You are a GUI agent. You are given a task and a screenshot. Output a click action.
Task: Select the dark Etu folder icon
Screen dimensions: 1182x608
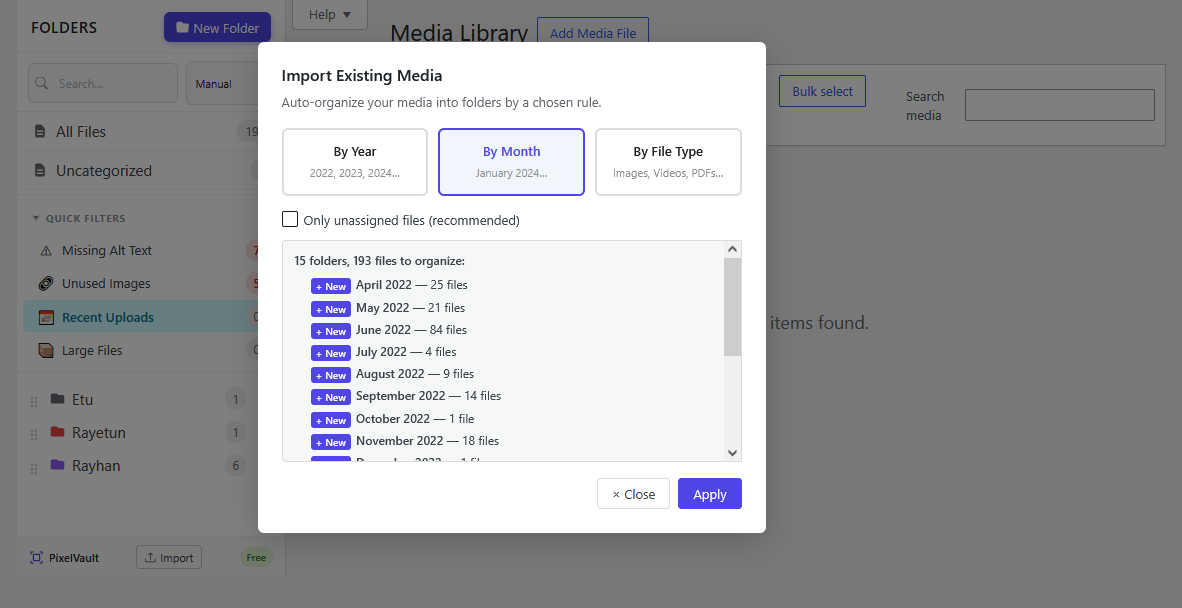pos(57,399)
